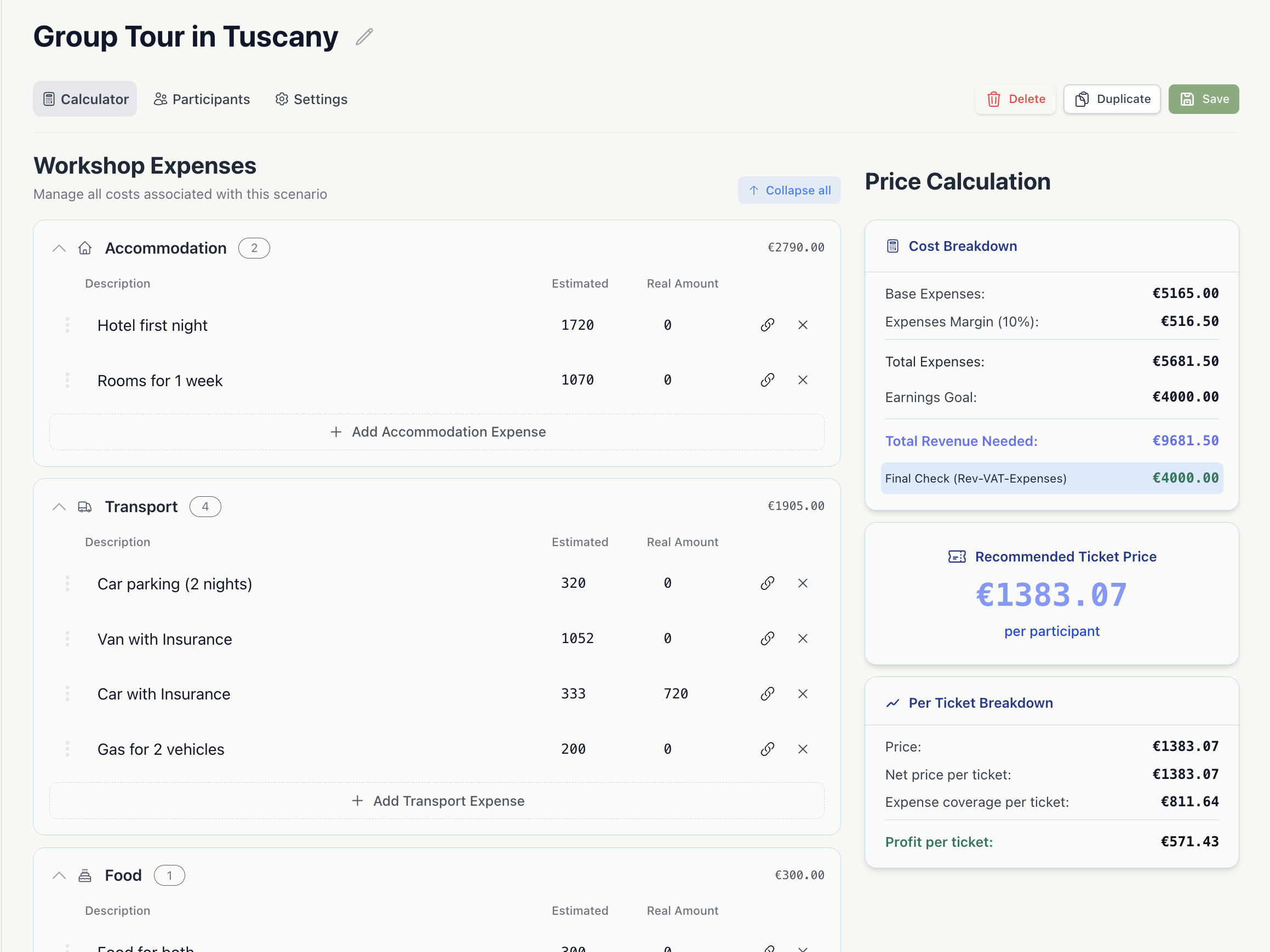Screen dimensions: 1270x952
Task: Click the Collapse all button
Action: tap(789, 190)
